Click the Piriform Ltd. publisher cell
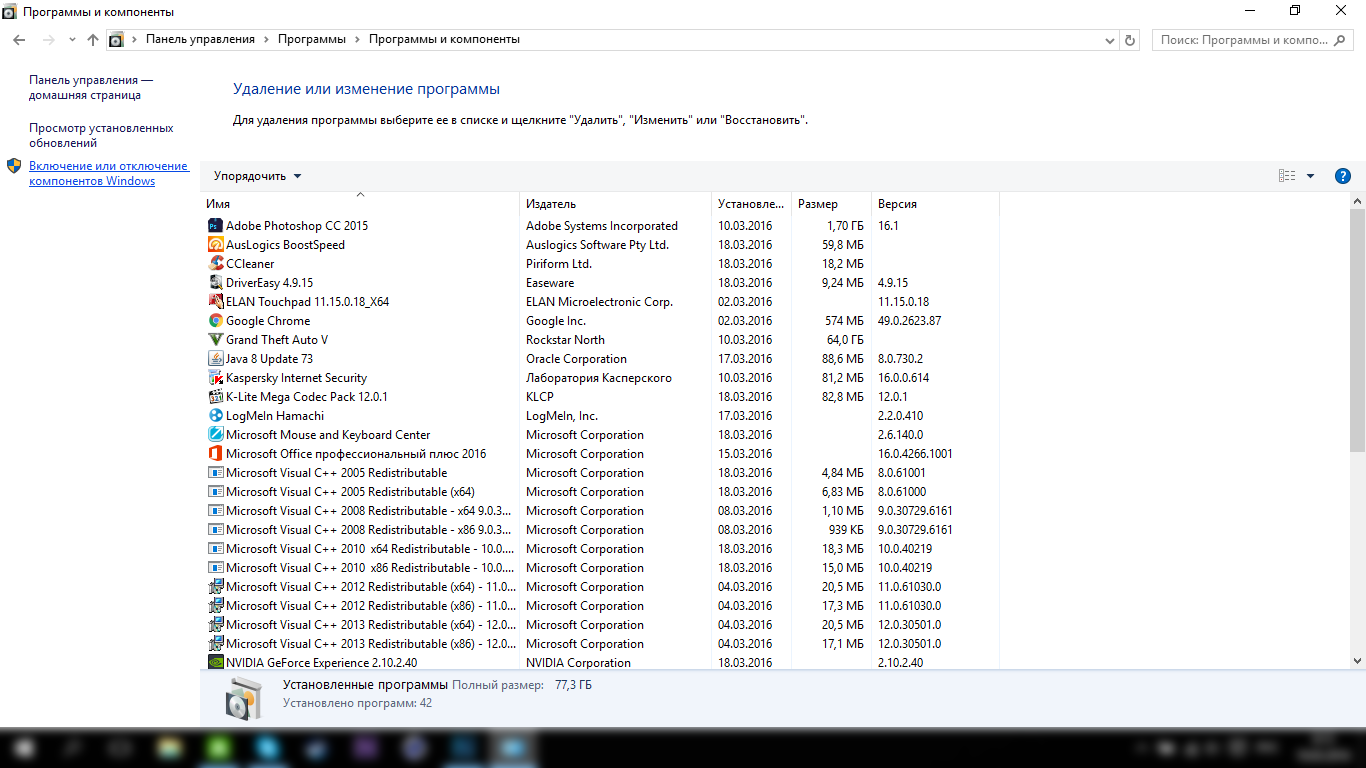This screenshot has height=768, width=1366. tap(559, 264)
